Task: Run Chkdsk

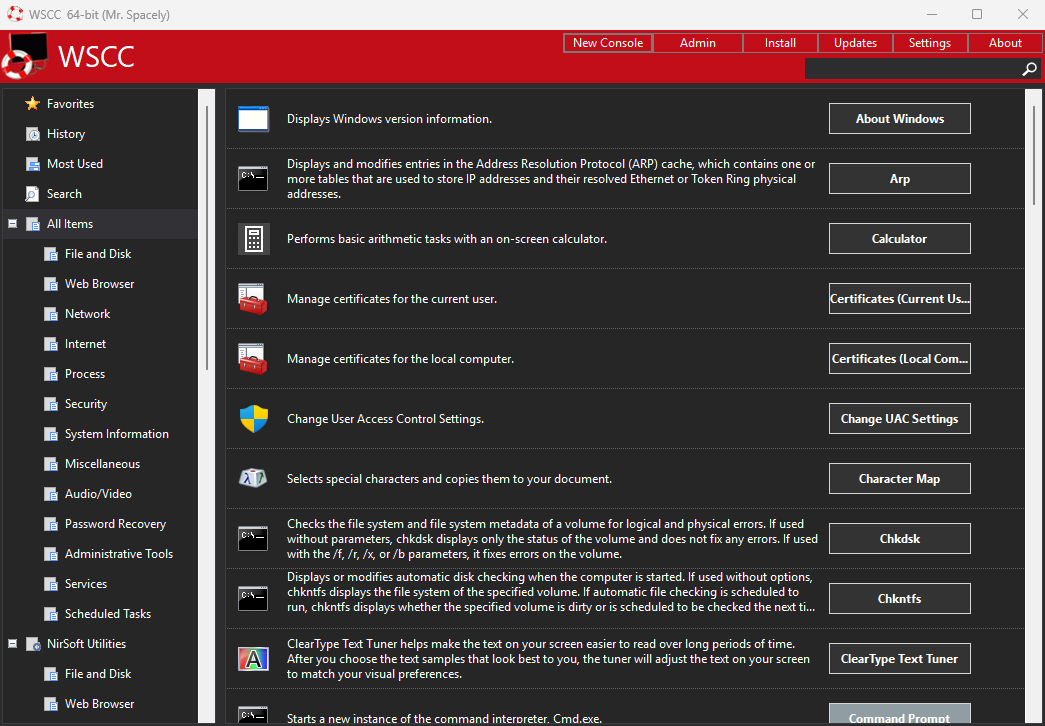Action: click(x=900, y=539)
